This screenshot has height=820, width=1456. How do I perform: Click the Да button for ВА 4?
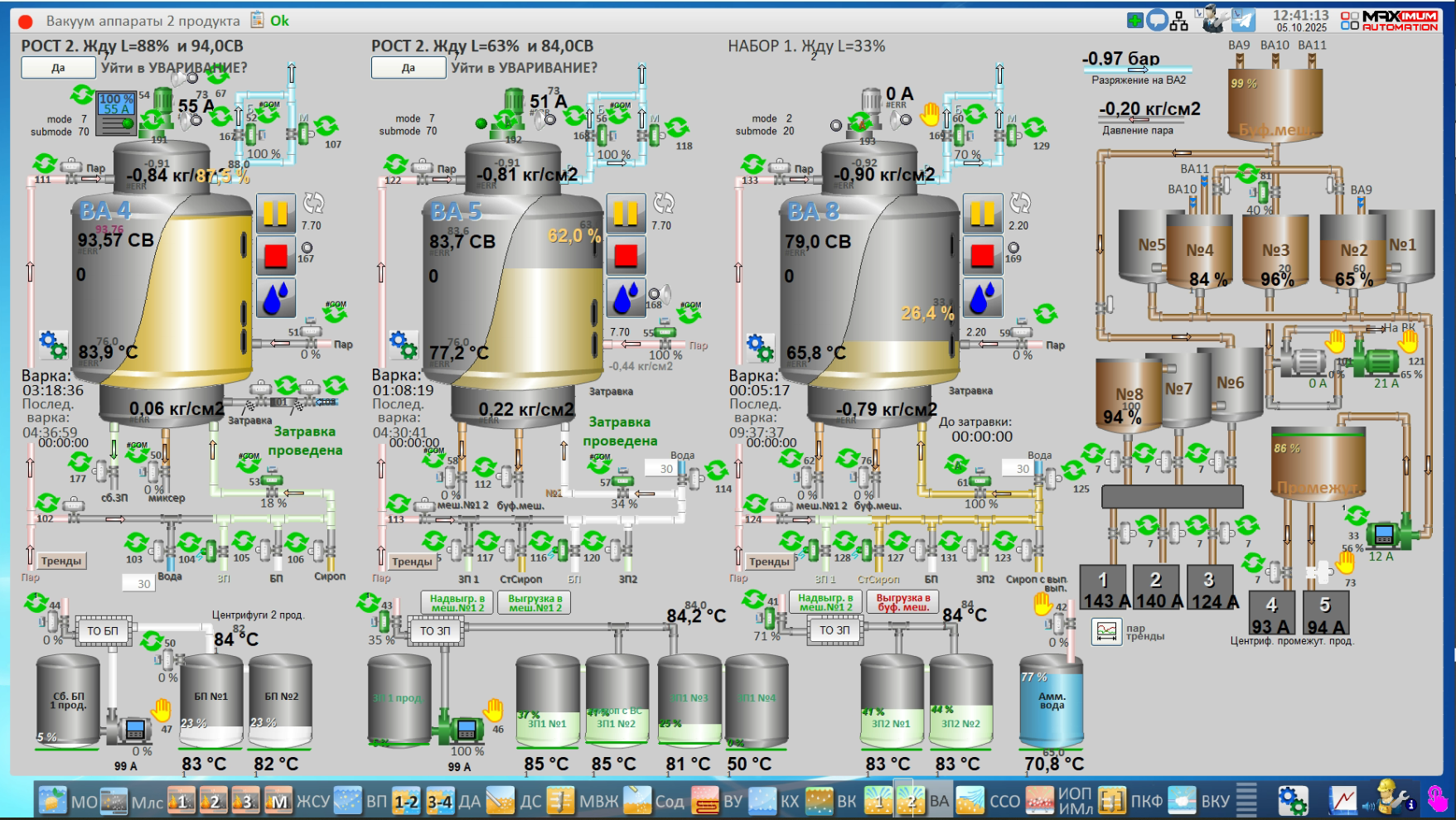pos(58,68)
